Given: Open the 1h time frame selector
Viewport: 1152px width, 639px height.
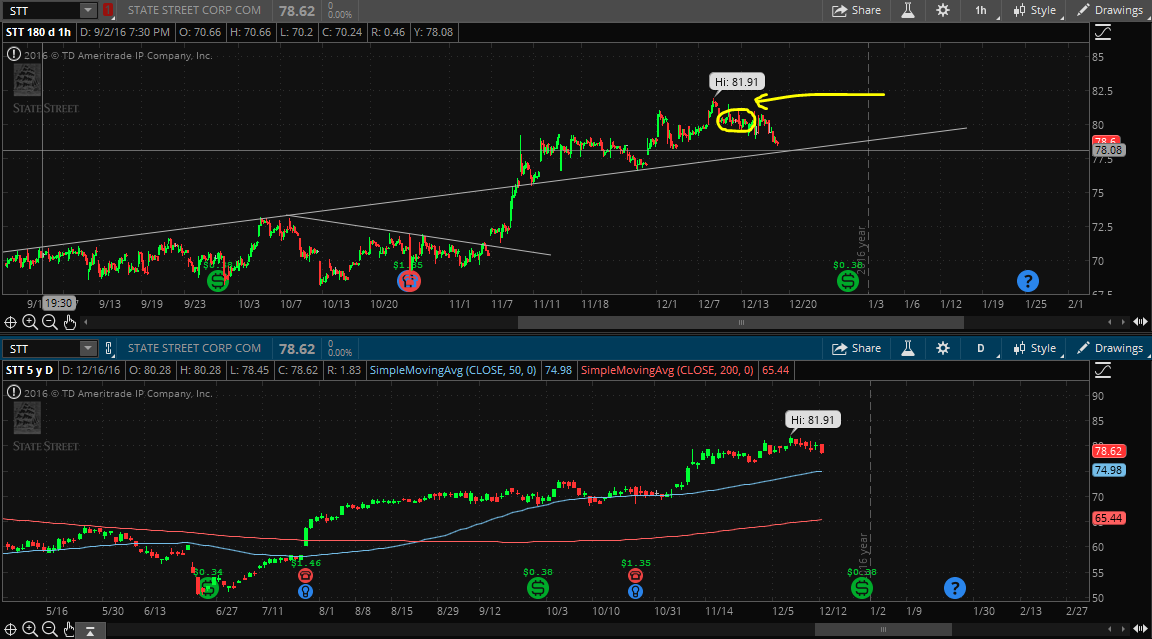Looking at the screenshot, I should [x=981, y=10].
